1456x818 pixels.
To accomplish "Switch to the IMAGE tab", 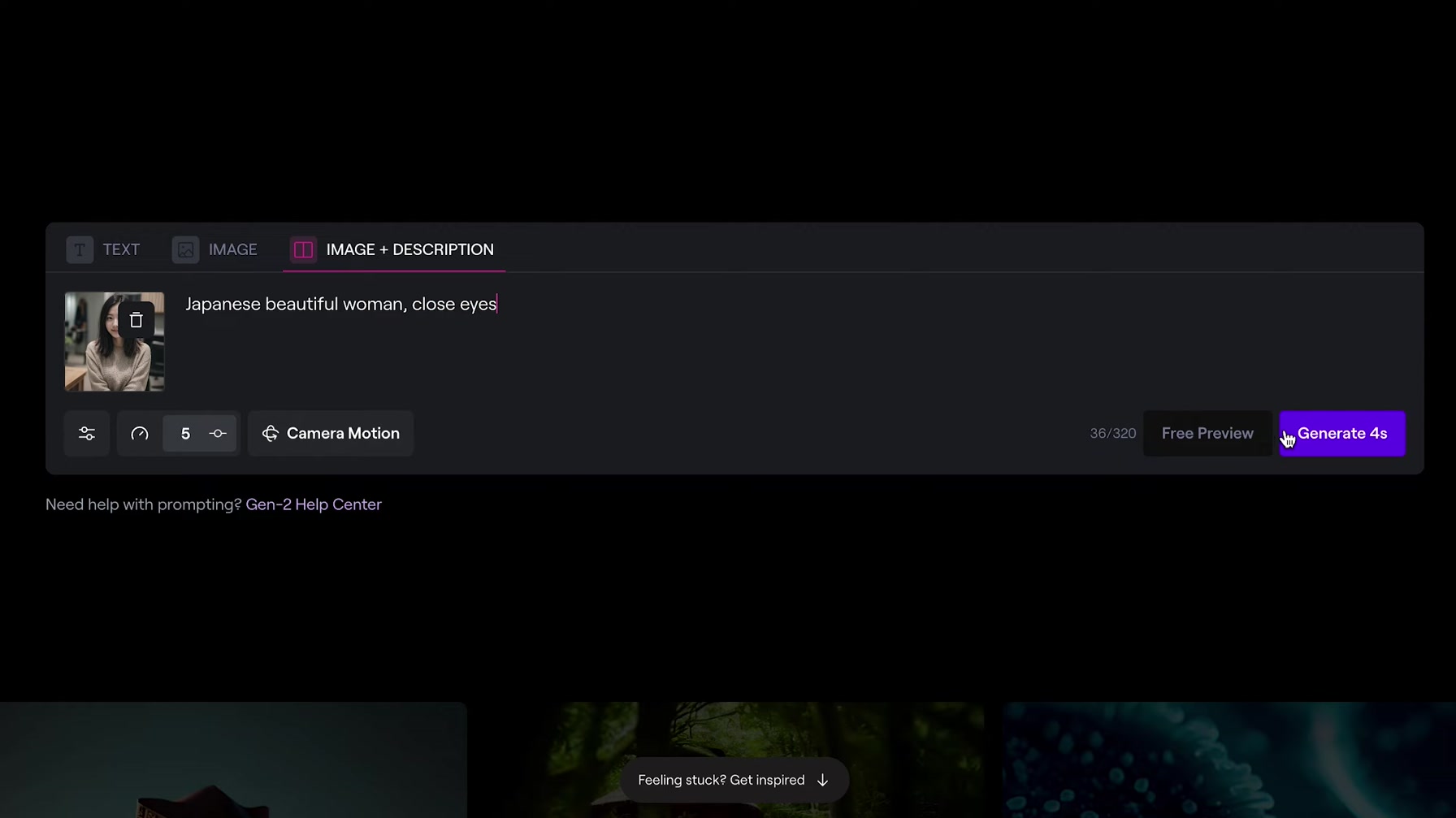I will click(215, 249).
